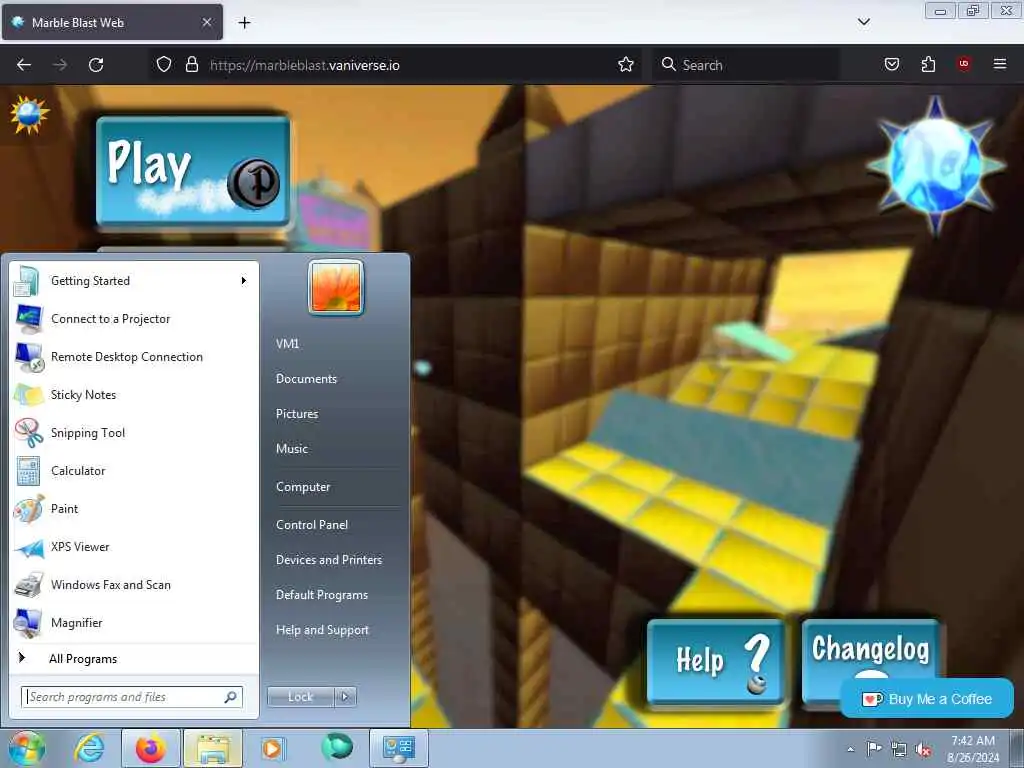Expand All Programs list

[134, 658]
